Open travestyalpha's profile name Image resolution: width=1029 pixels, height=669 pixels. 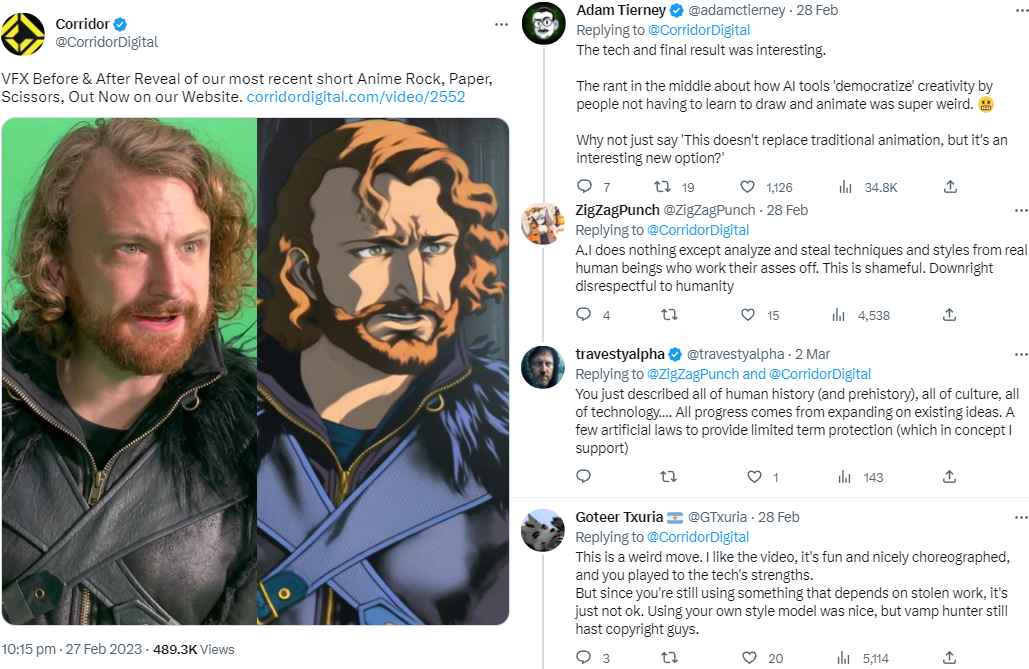620,354
